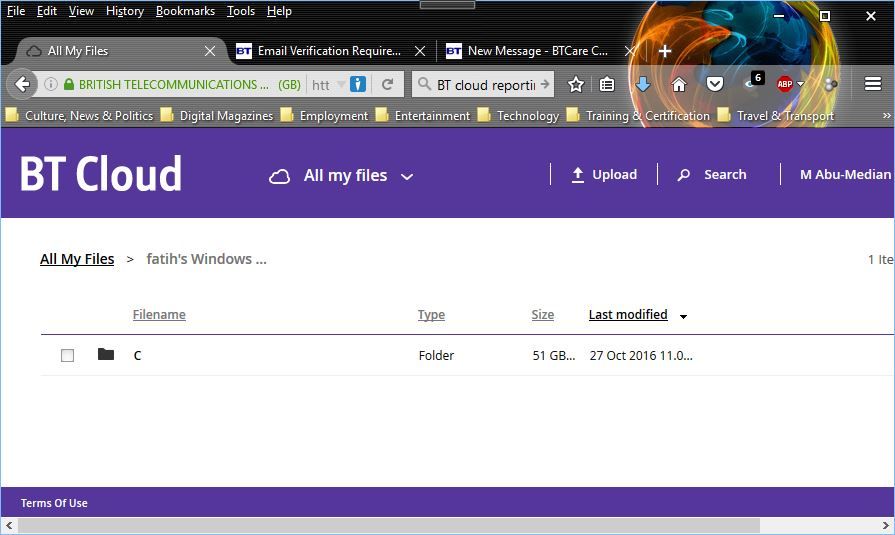This screenshot has height=535, width=895.
Task: Sort by Size column
Action: tap(543, 315)
